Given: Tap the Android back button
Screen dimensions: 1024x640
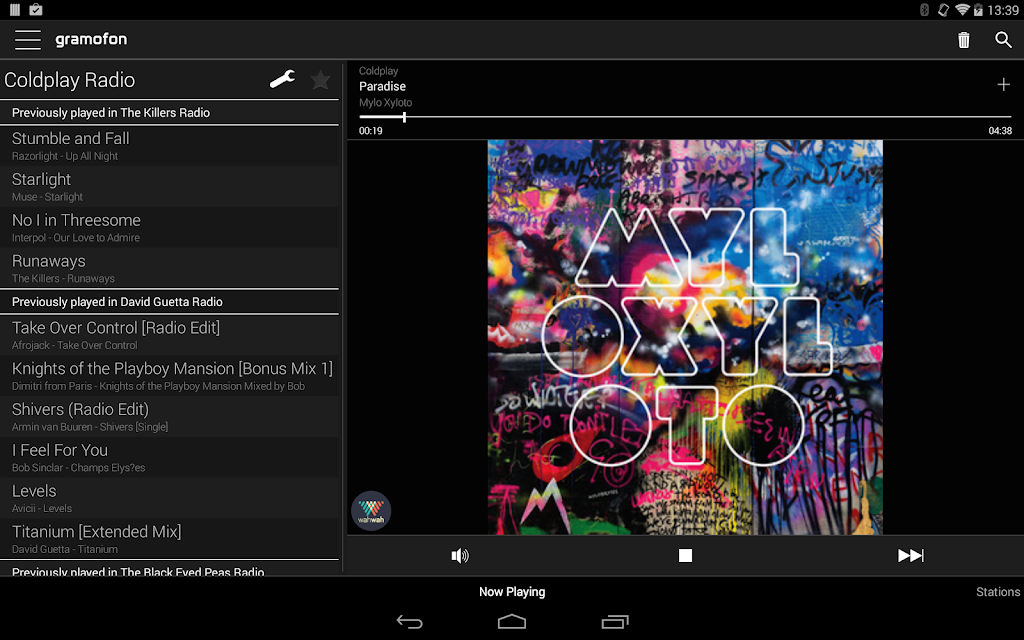Looking at the screenshot, I should tap(409, 622).
